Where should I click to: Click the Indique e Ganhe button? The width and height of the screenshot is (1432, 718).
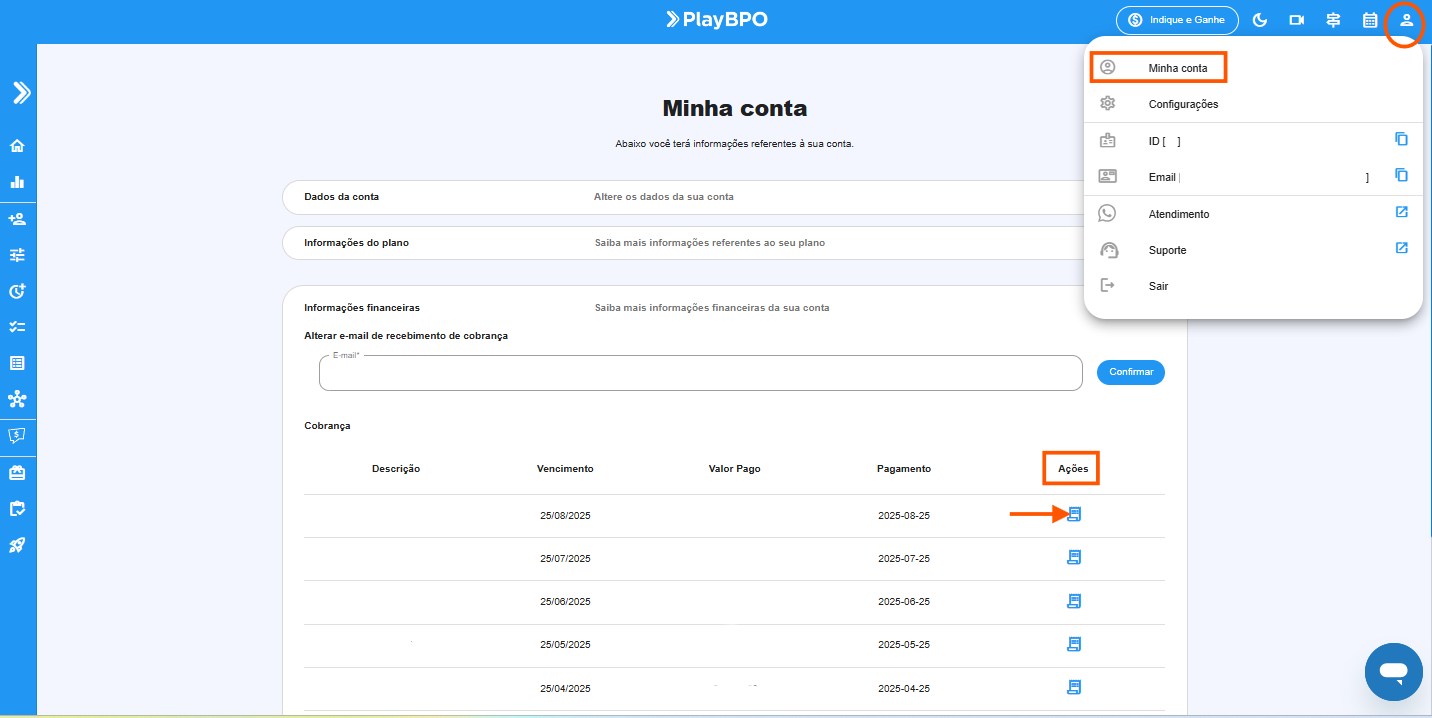(1176, 20)
